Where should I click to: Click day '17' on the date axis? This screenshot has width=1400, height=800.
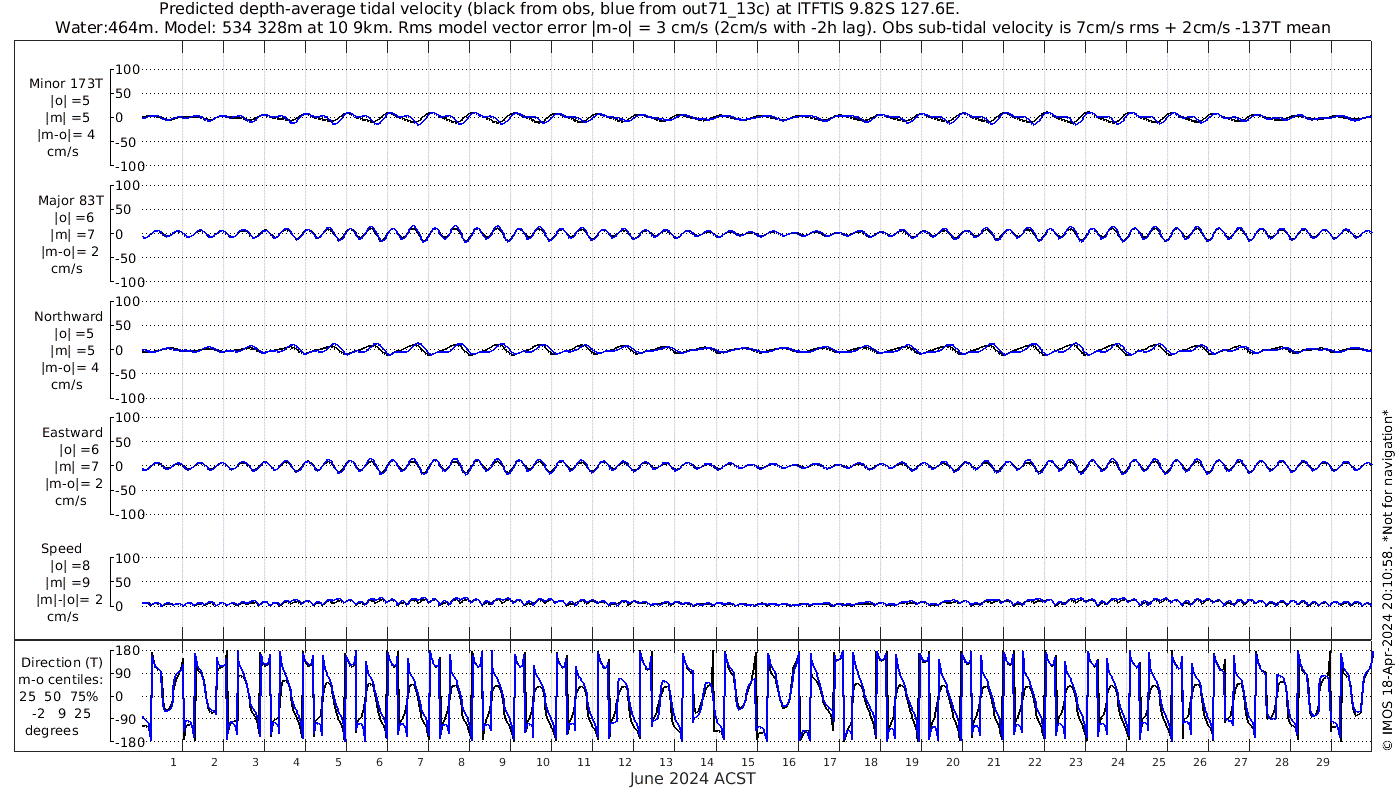tap(830, 761)
